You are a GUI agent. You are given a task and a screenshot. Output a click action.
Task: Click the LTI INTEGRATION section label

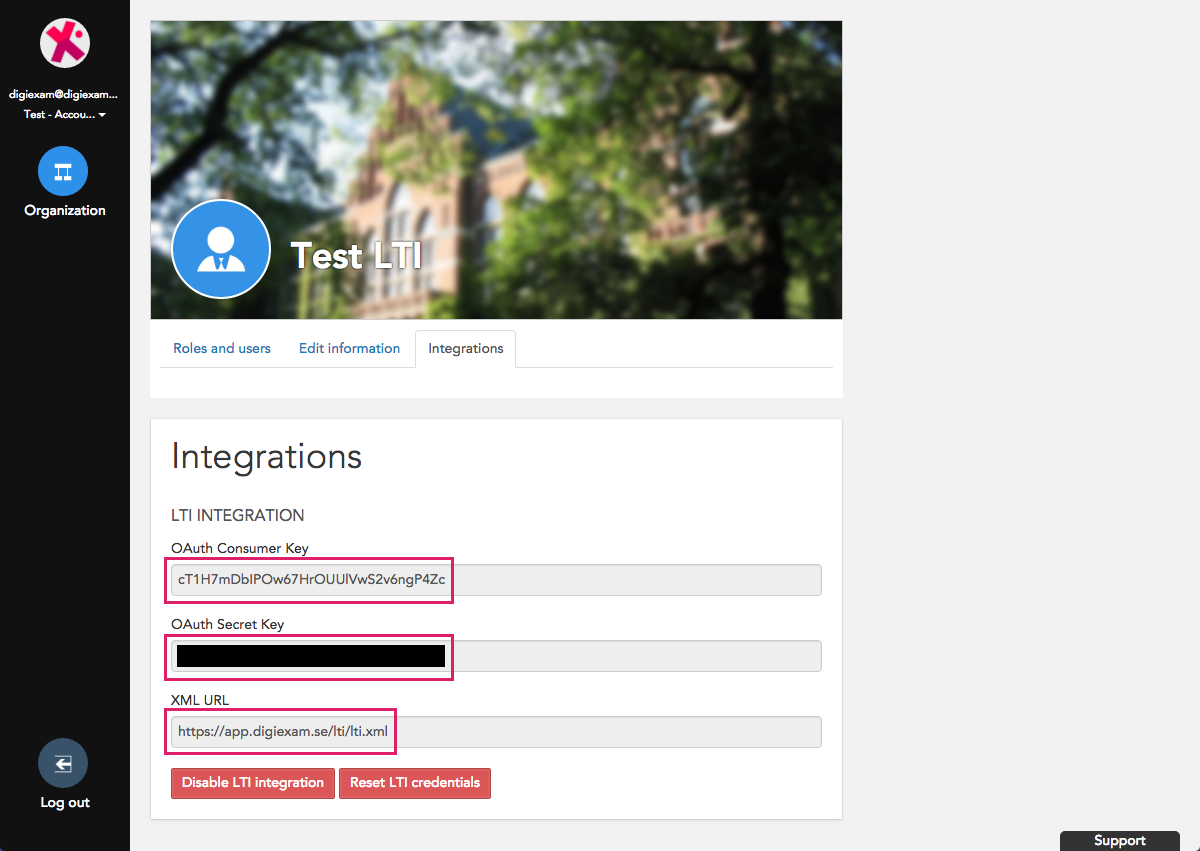point(238,516)
